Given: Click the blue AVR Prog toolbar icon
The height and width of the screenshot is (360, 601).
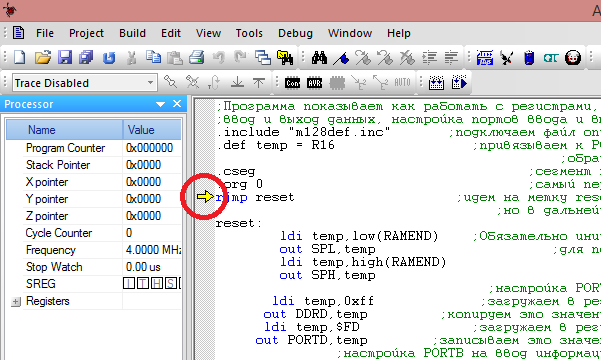Looking at the screenshot, I should click(484, 58).
